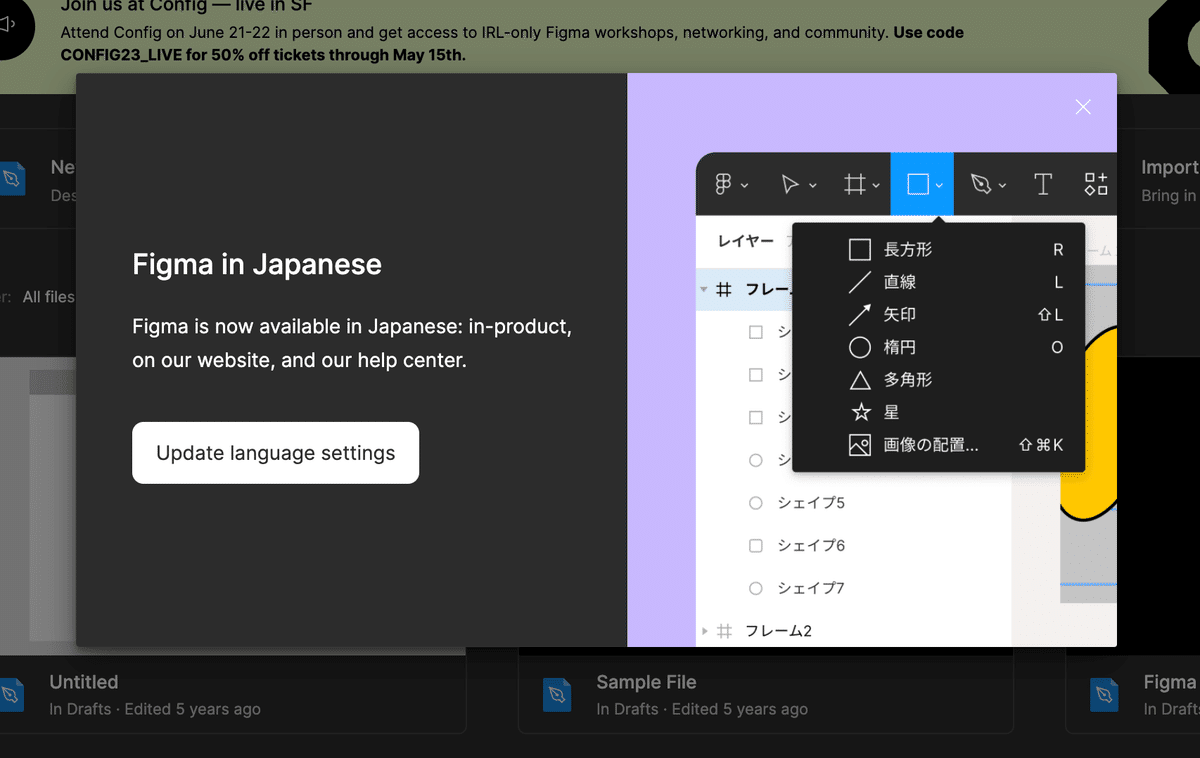Click the diagonal line icon next to 直線
Screen dimensions: 1200x758
(860, 282)
